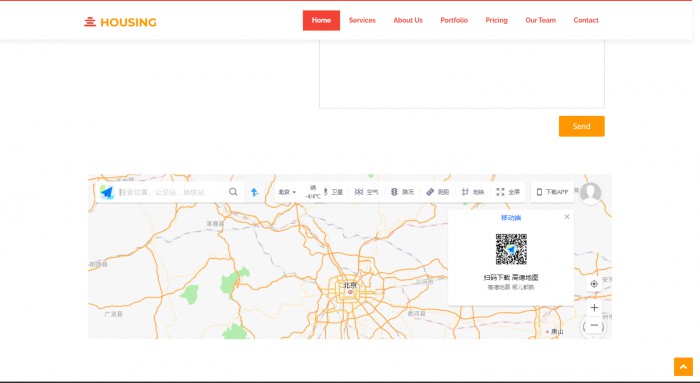Show air quality (空气) layer

(366, 192)
